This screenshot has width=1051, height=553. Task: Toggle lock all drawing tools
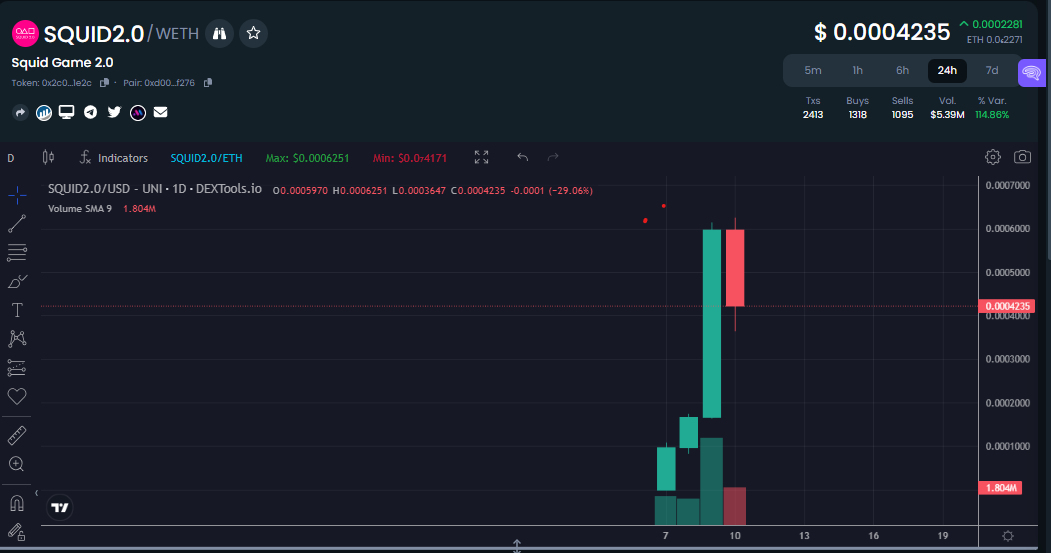pyautogui.click(x=17, y=532)
